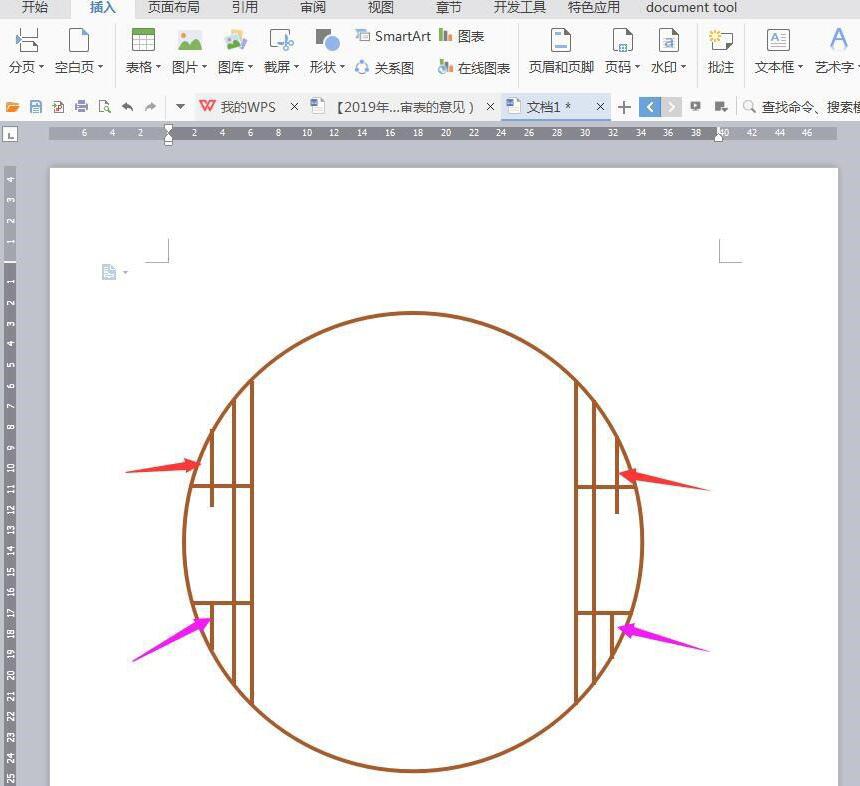Switch to the 2019年...审表的意见 document tab
Viewport: 860px width, 786px height.
pyautogui.click(x=405, y=106)
